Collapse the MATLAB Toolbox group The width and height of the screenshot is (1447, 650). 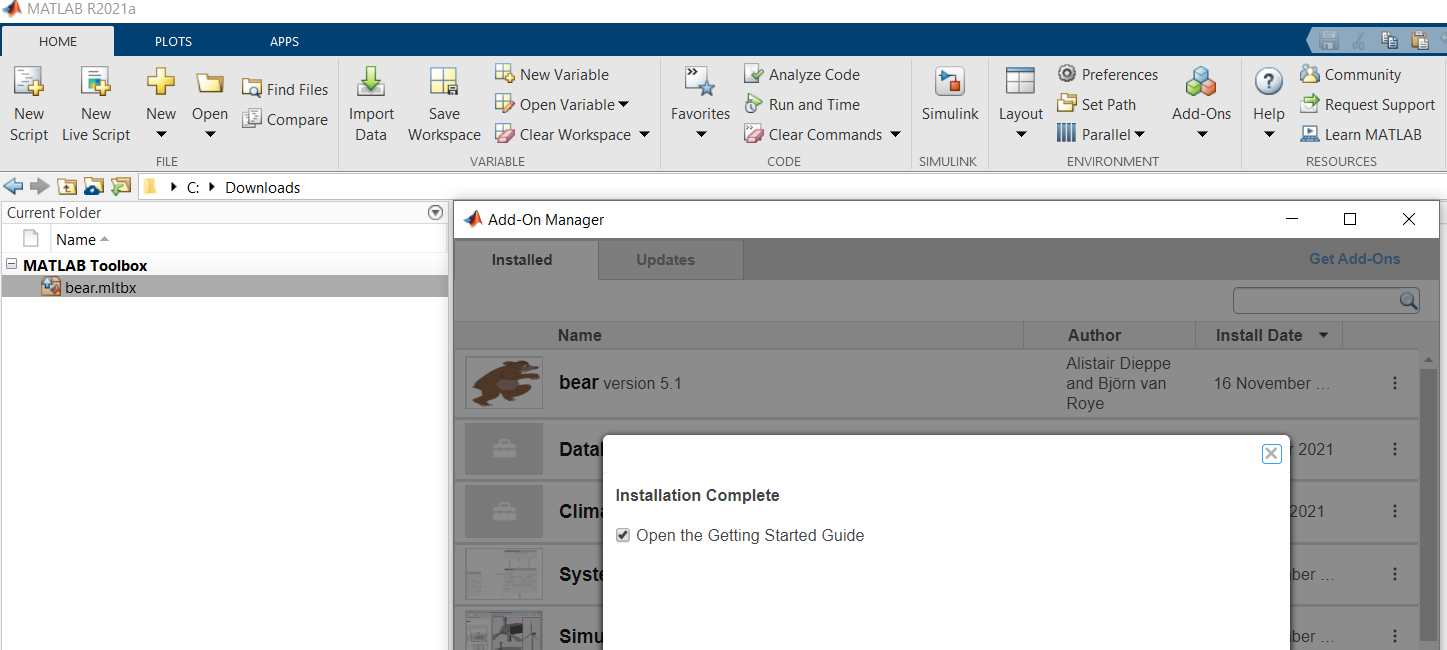(x=12, y=265)
